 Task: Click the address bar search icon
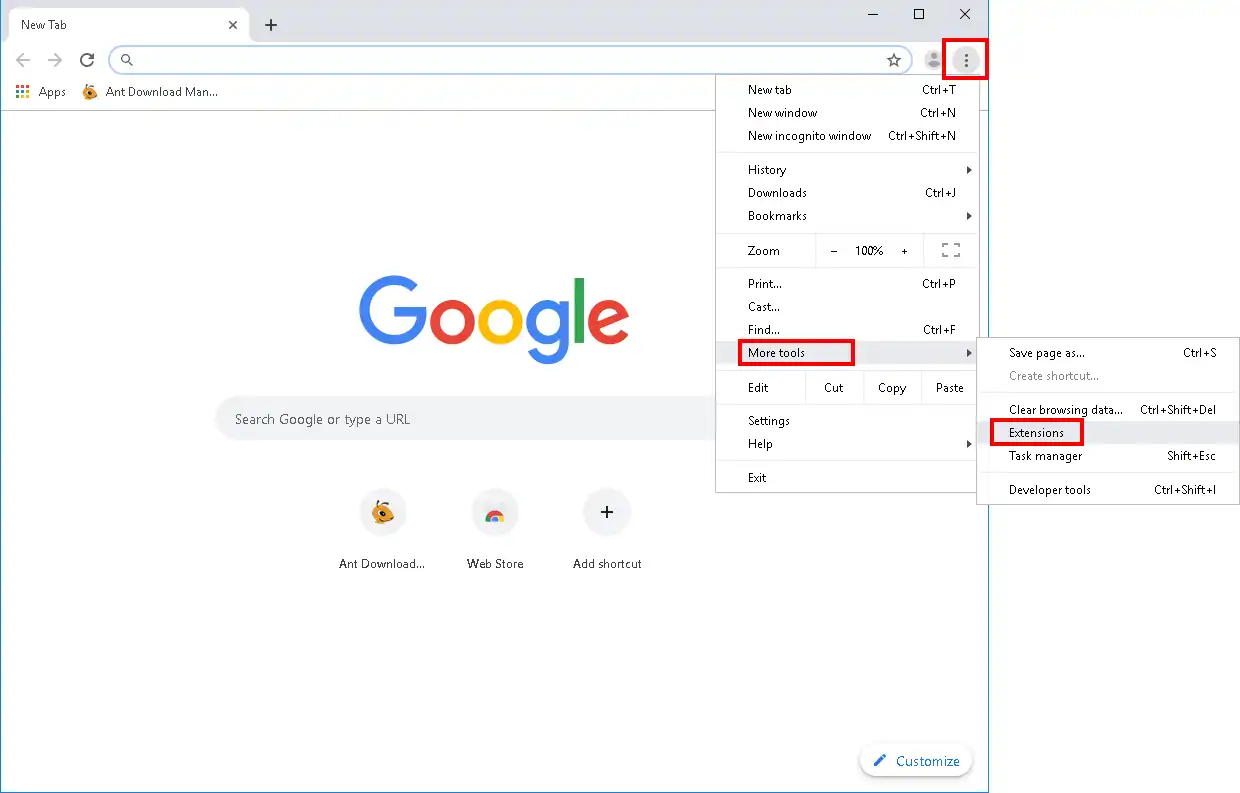click(127, 60)
